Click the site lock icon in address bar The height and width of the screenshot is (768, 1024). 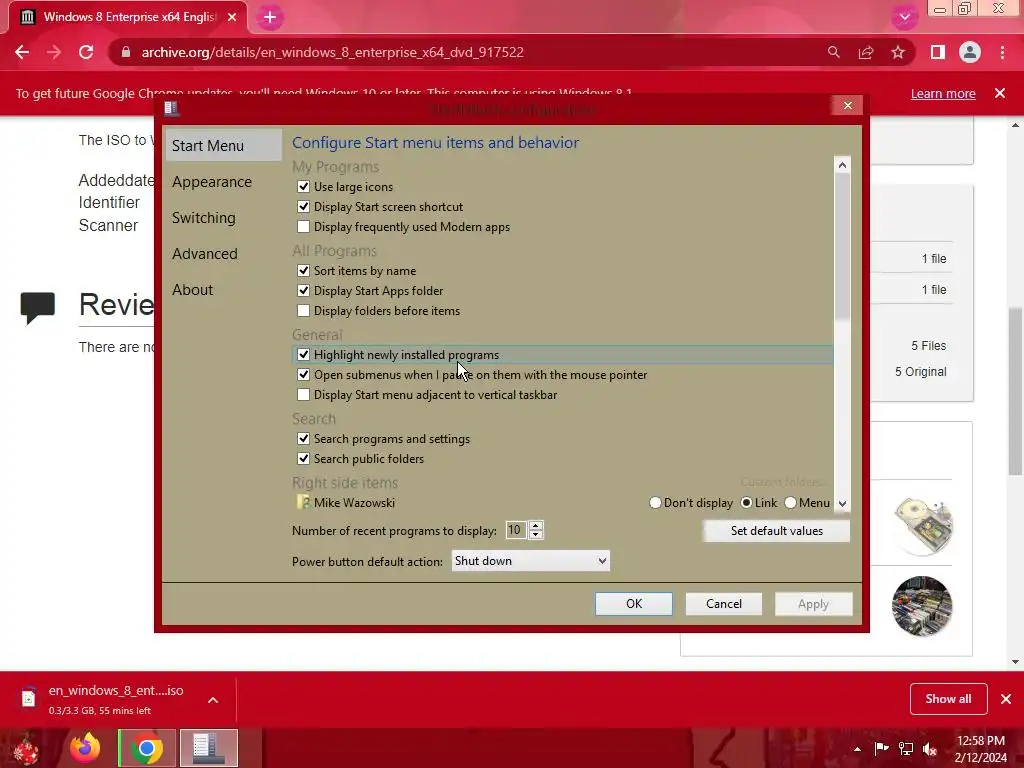pos(126,52)
